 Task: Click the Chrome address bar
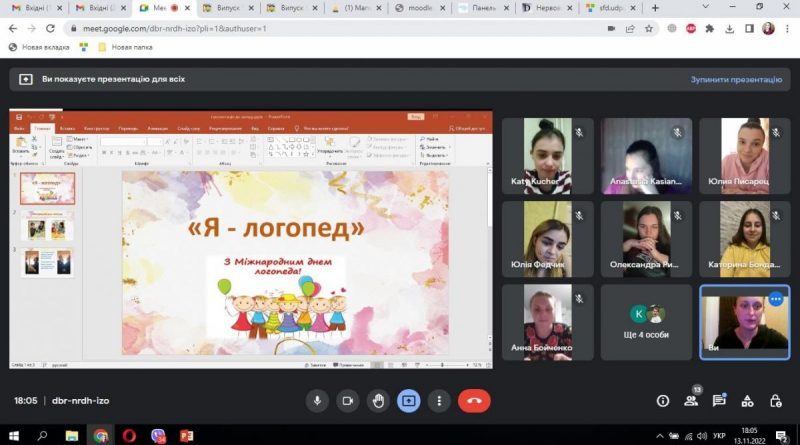click(x=337, y=29)
